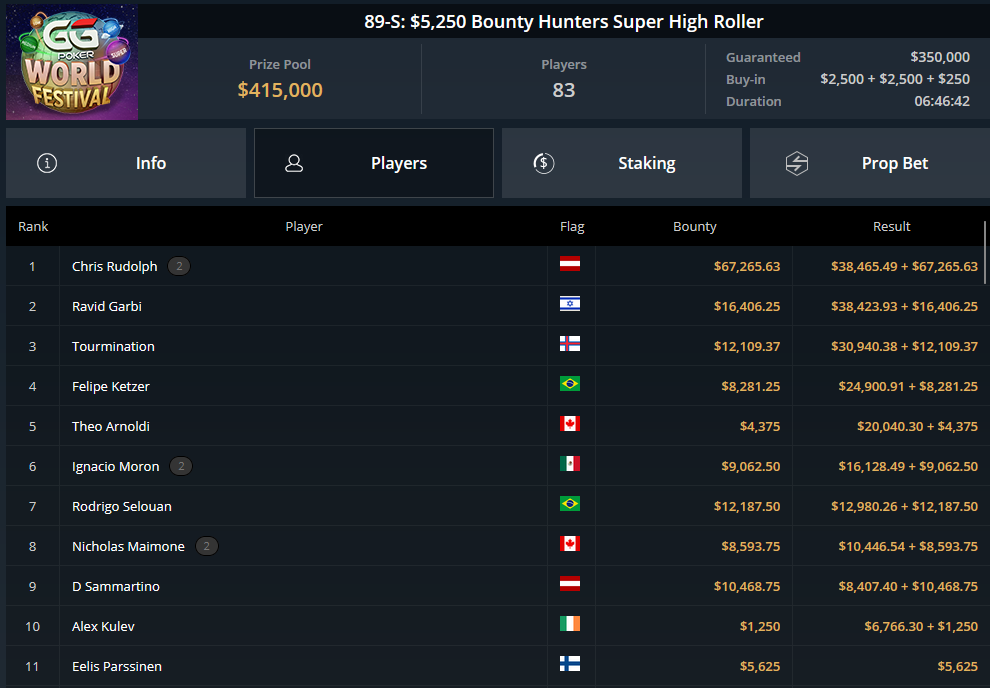Click Nicholas Maimone's bounty $8,593.75
Screen dimensions: 990x688
(751, 547)
